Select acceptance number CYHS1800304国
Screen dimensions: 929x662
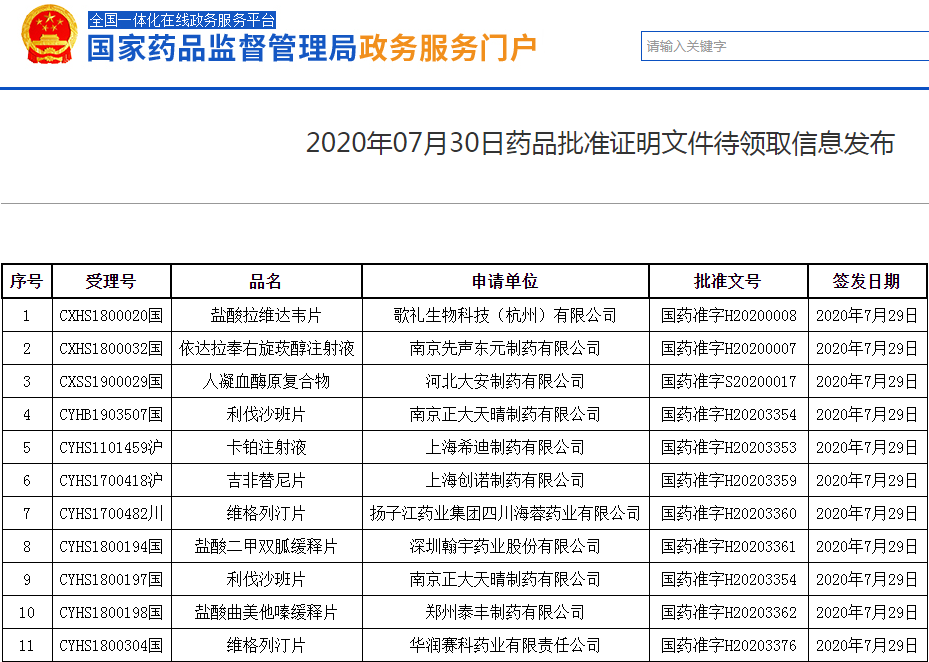111,645
